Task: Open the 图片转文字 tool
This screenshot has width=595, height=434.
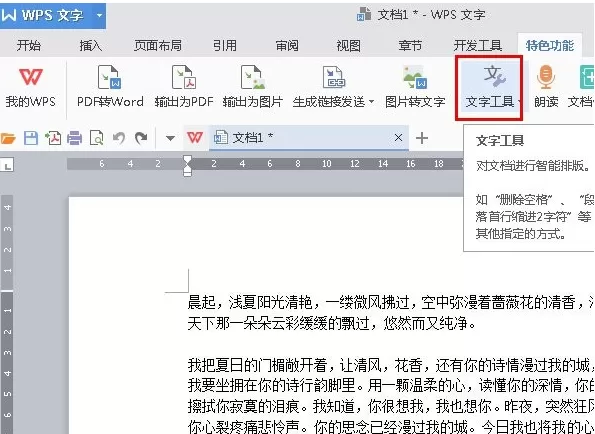Action: point(415,86)
